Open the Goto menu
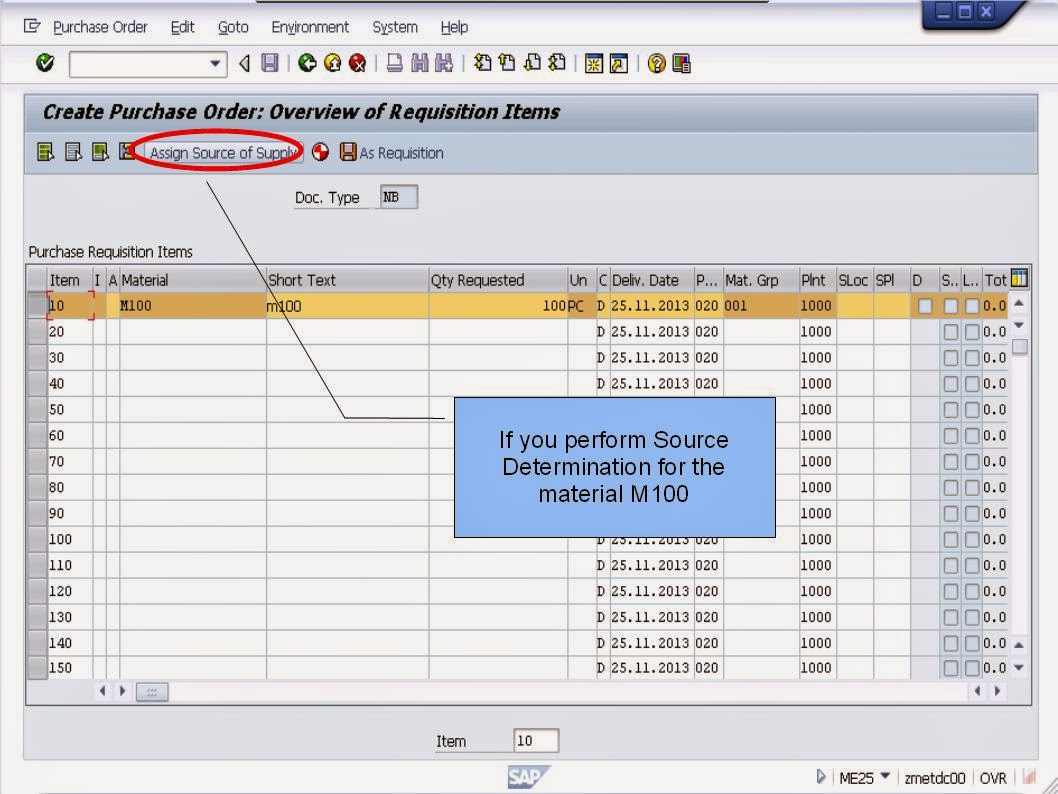Image resolution: width=1058 pixels, height=794 pixels. pyautogui.click(x=233, y=27)
